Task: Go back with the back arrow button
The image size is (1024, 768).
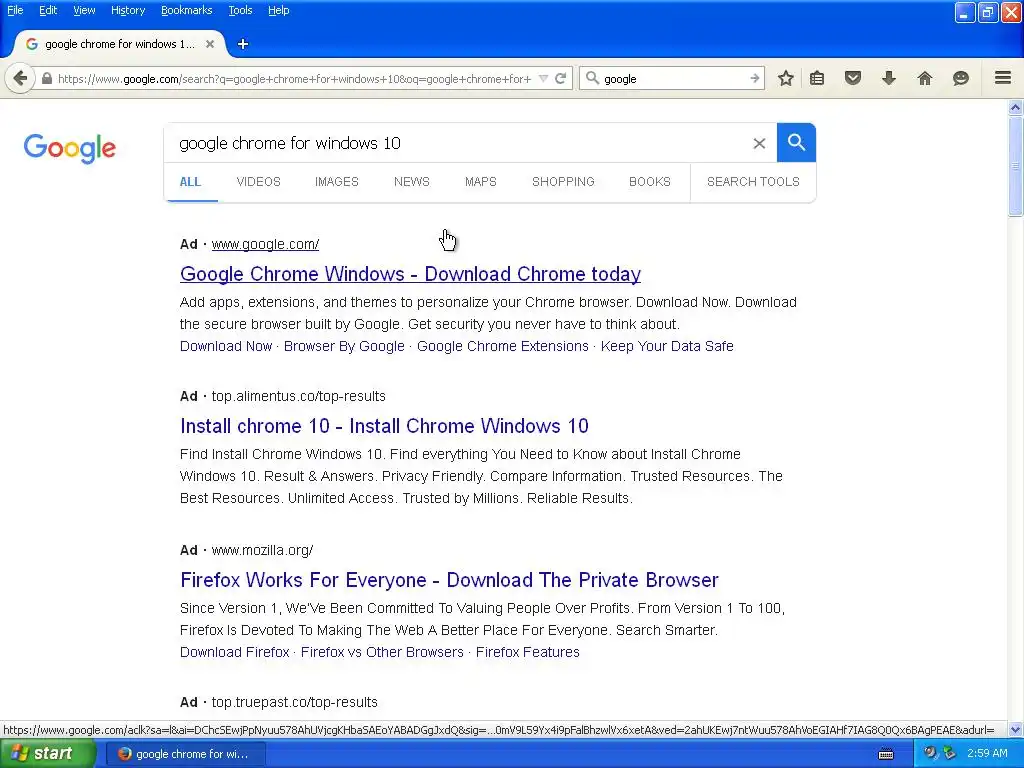Action: coord(20,79)
